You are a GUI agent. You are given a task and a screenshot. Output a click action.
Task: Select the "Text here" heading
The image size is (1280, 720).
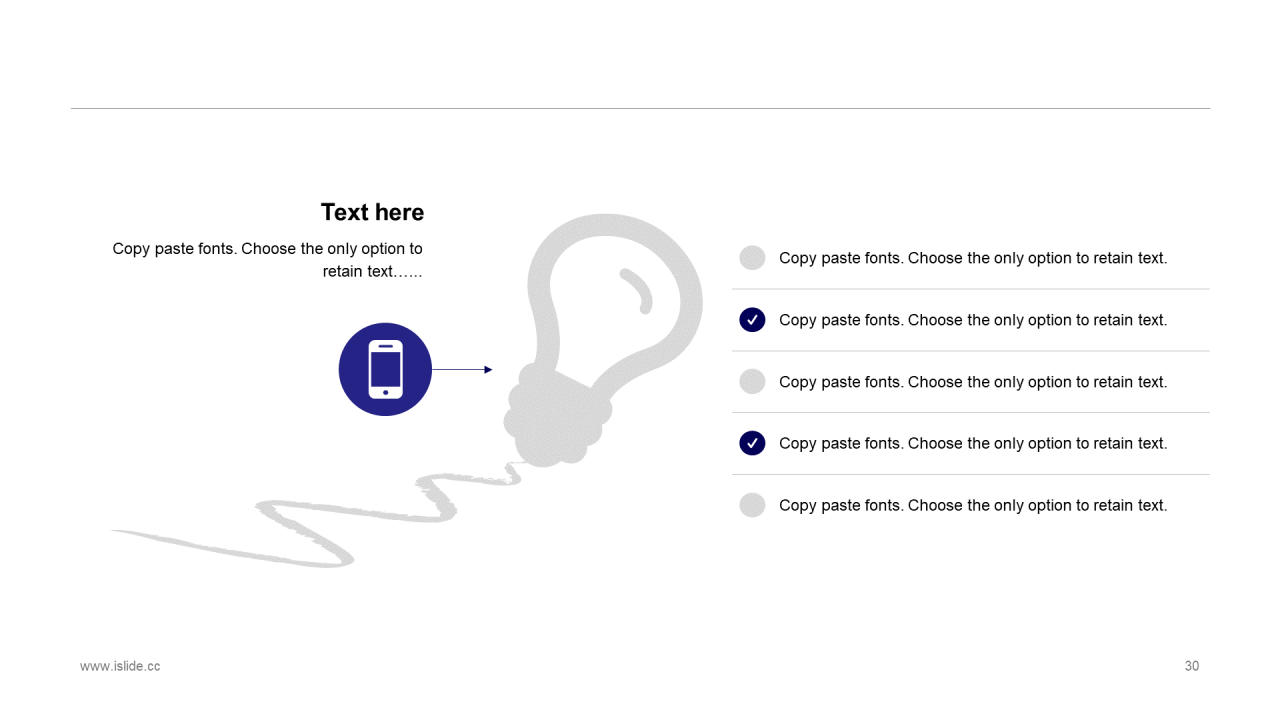coord(372,212)
